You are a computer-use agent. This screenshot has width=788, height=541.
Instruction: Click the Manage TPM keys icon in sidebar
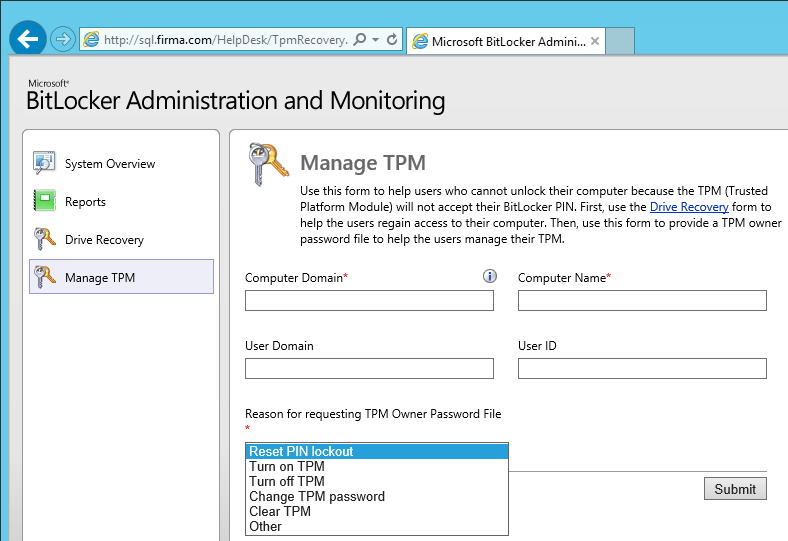pos(44,277)
